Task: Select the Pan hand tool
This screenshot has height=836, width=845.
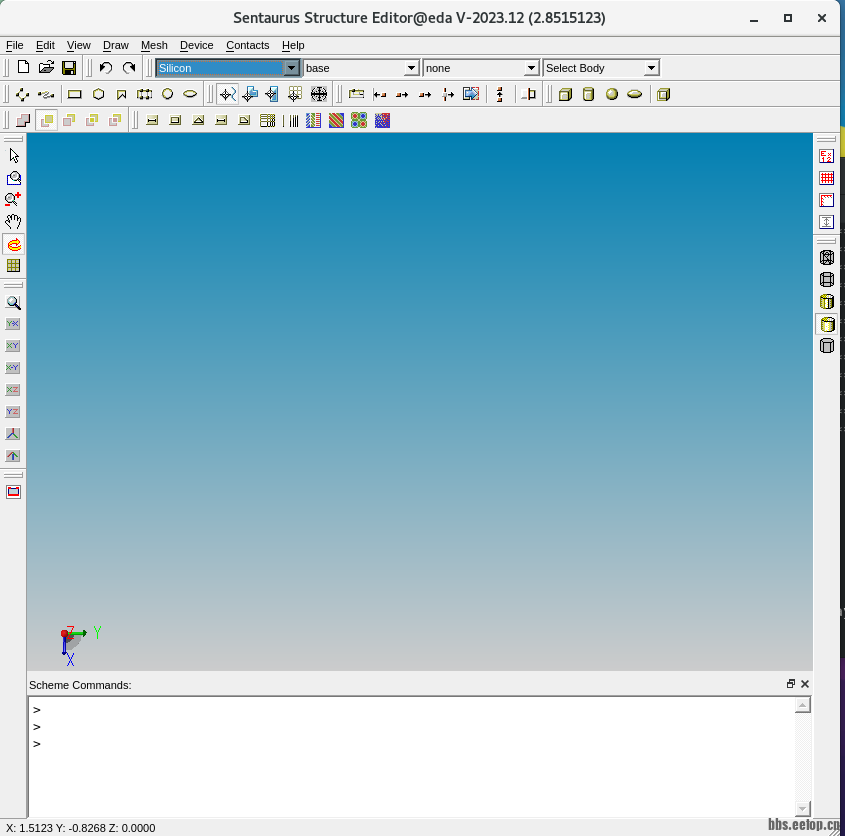Action: [13, 222]
